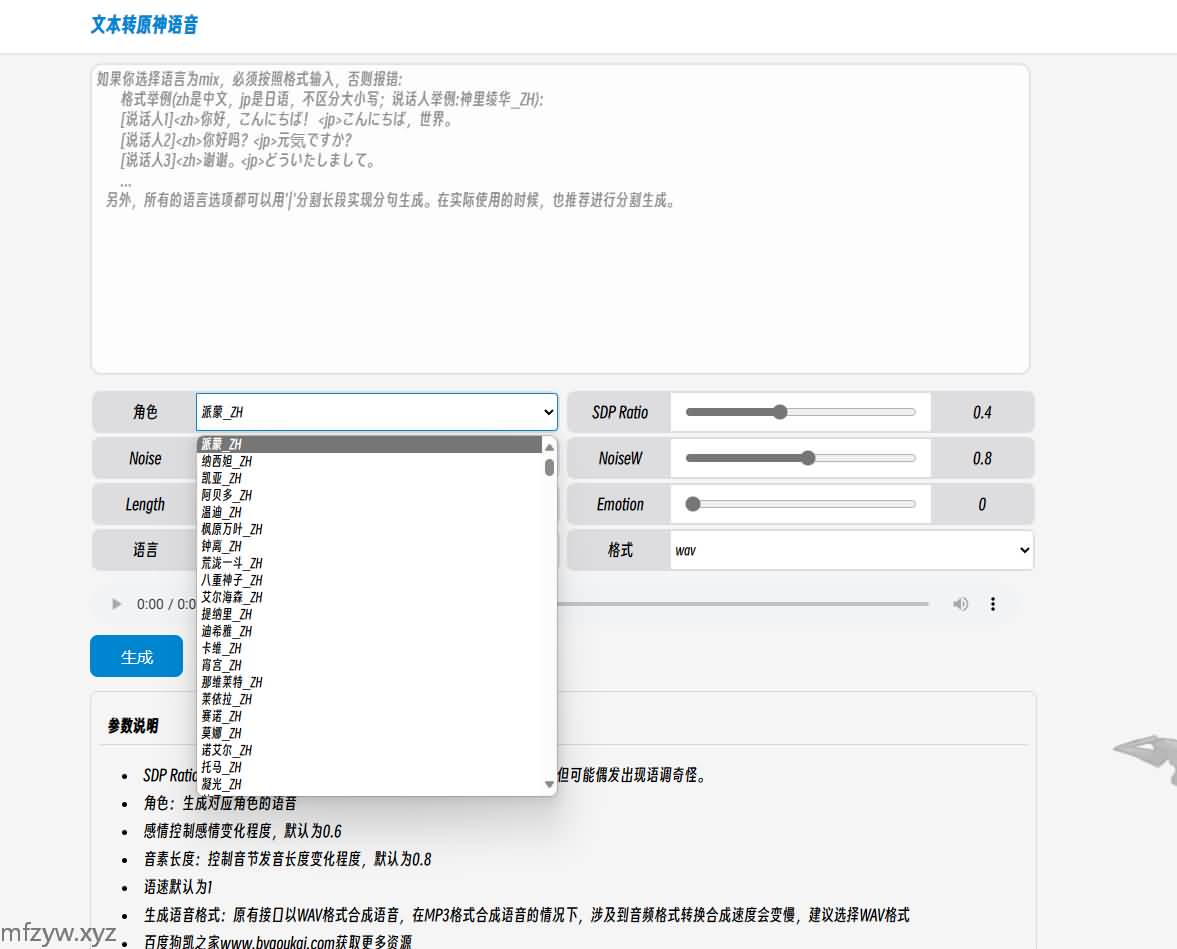The height and width of the screenshot is (949, 1177).
Task: Click into the text input area
Action: (x=560, y=280)
